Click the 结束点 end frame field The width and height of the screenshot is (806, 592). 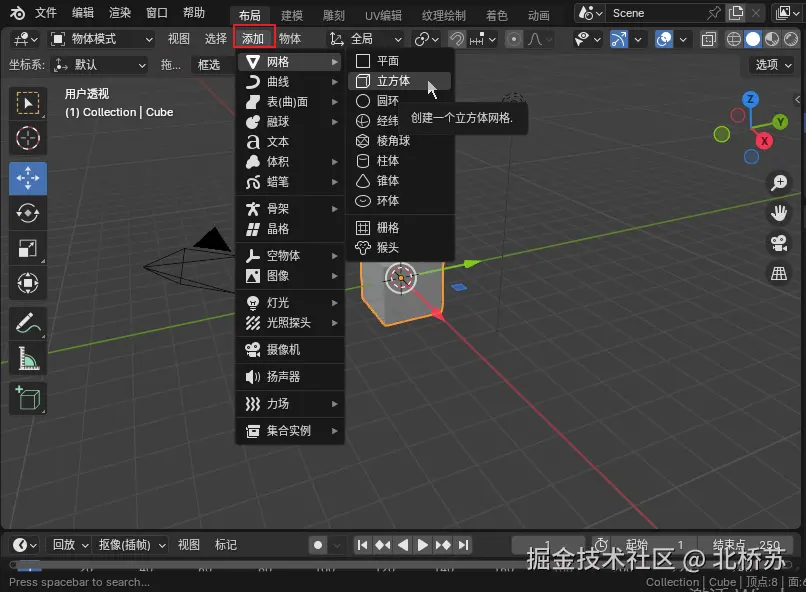(745, 545)
